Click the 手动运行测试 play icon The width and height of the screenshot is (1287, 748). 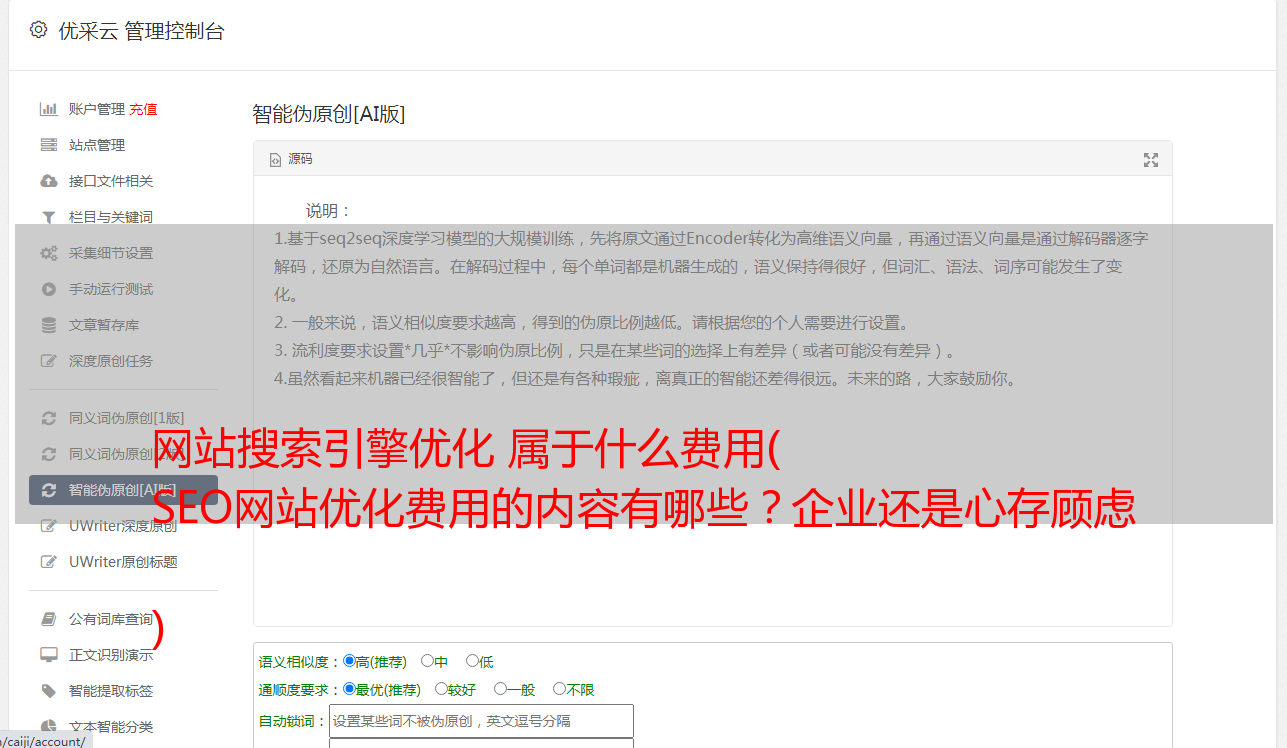[48, 289]
